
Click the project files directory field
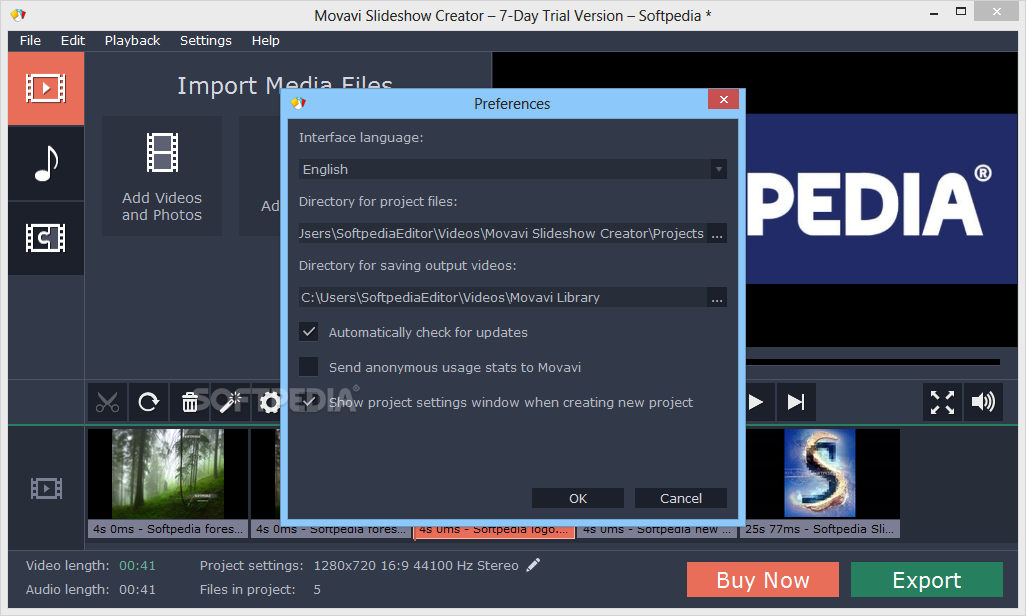[503, 234]
